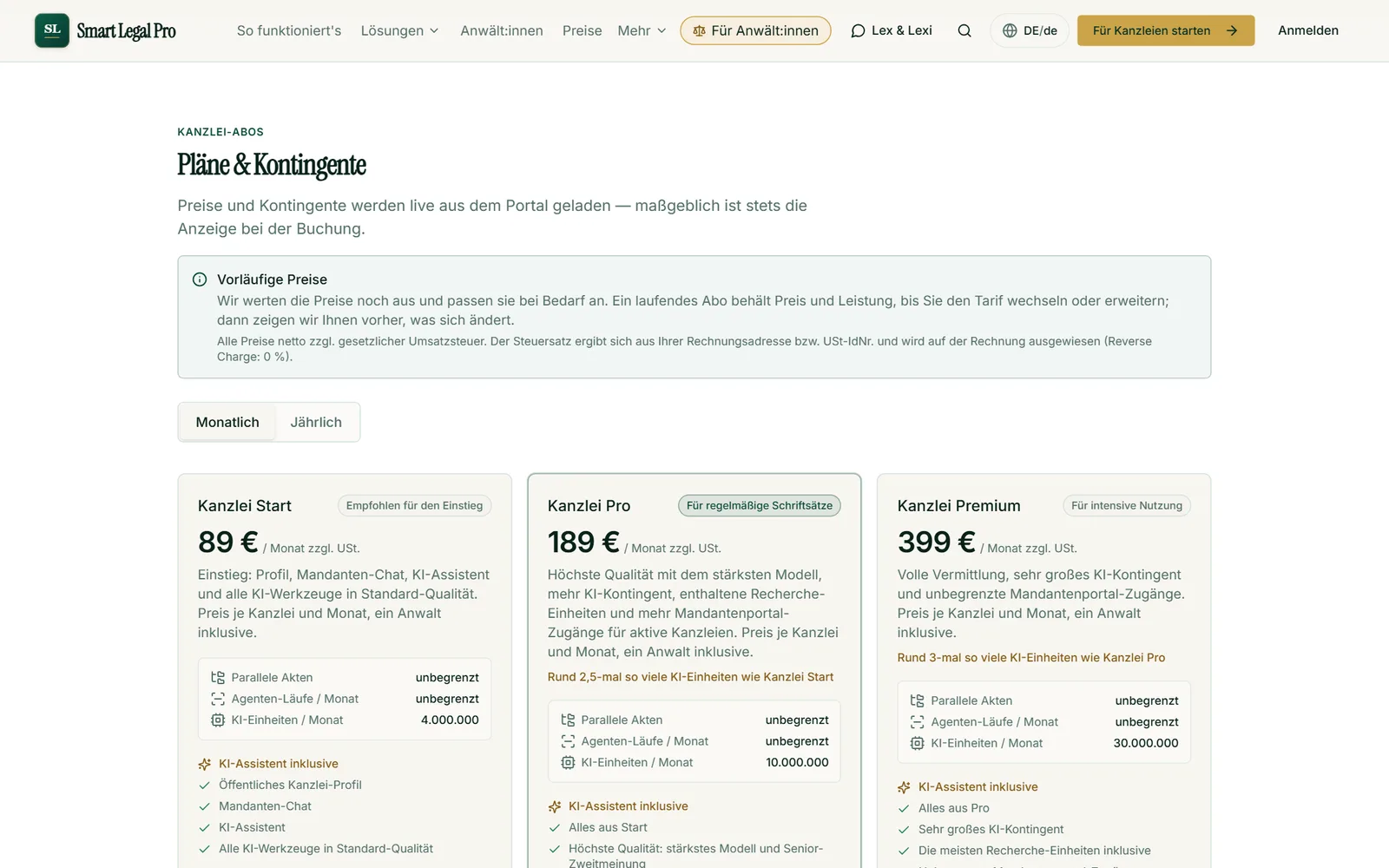Viewport: 1389px width, 868px height.
Task: Switch billing to Monatlich
Action: coord(227,423)
